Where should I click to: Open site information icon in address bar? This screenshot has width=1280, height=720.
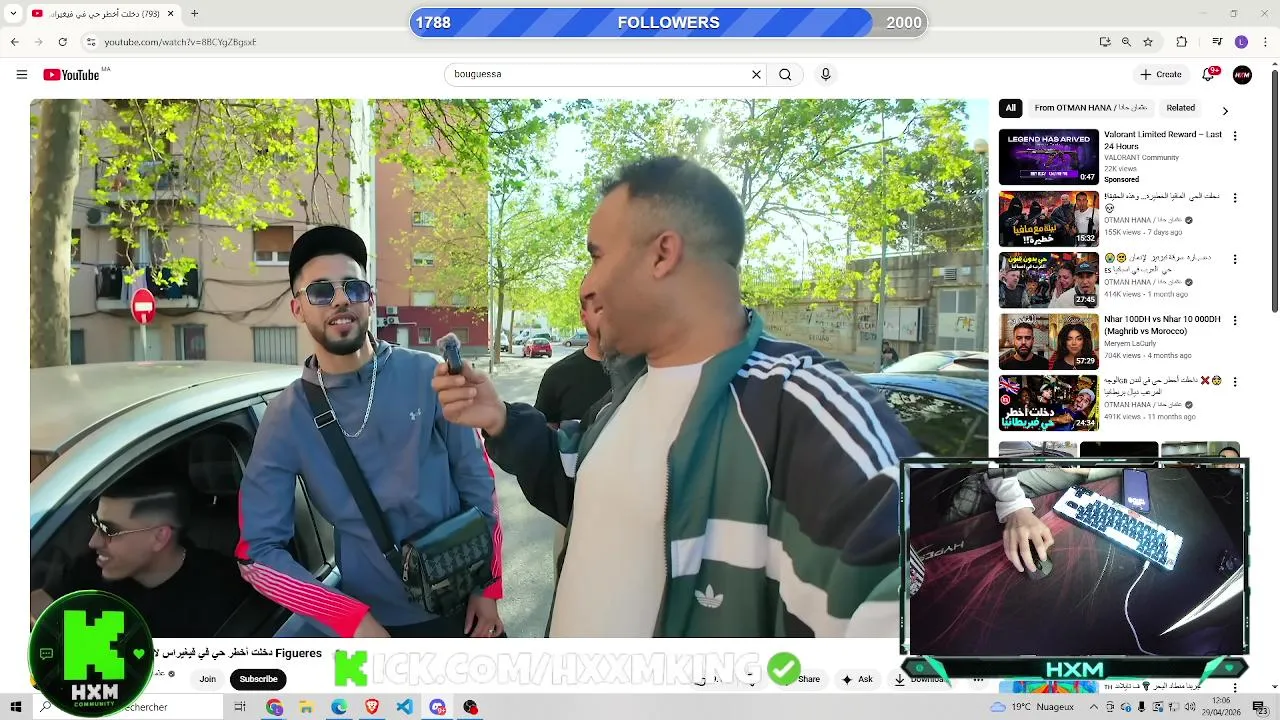coord(91,42)
